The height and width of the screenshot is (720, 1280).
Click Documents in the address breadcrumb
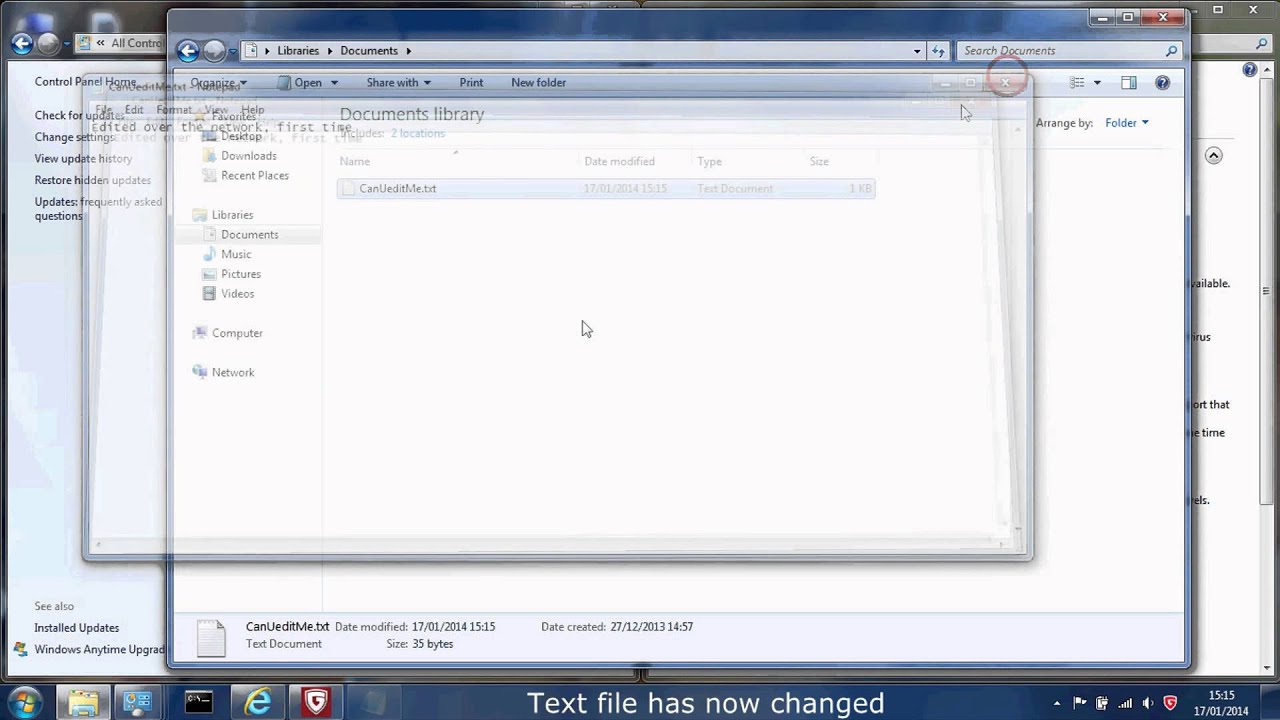pyautogui.click(x=368, y=51)
